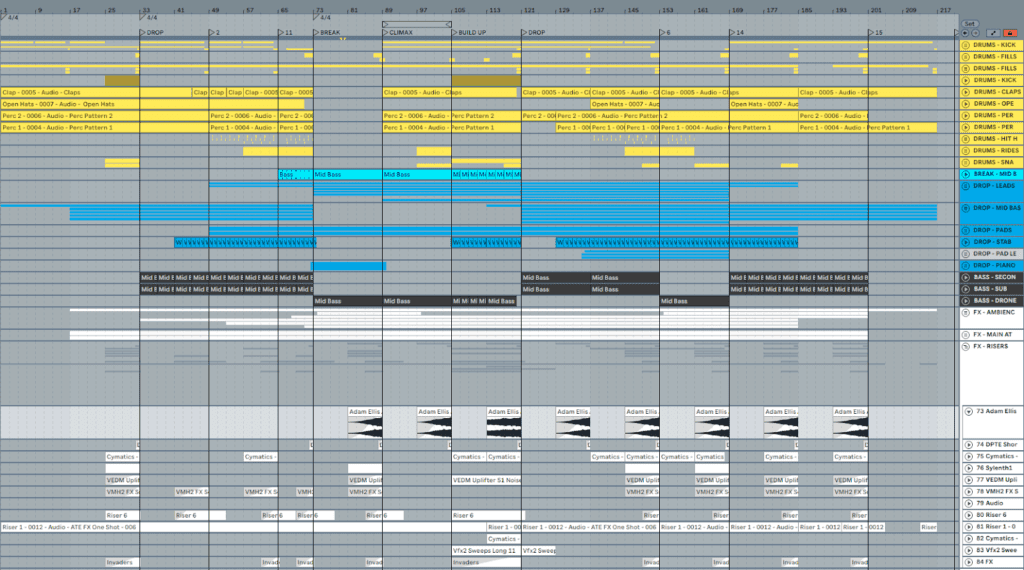This screenshot has height=570, width=1024.
Task: Unfold the 82 Cymatics track
Action: (x=968, y=539)
